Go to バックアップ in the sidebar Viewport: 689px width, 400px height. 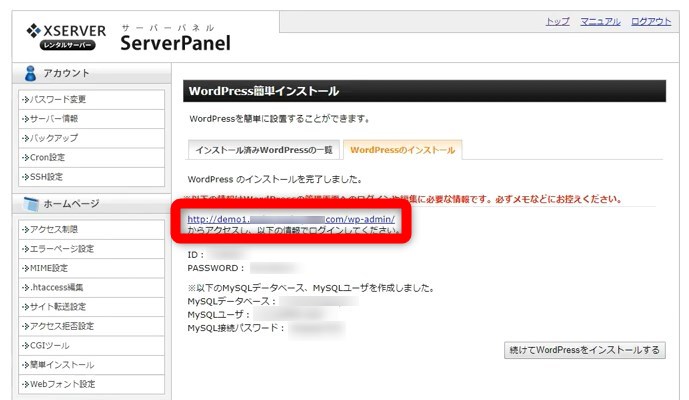[x=54, y=137]
